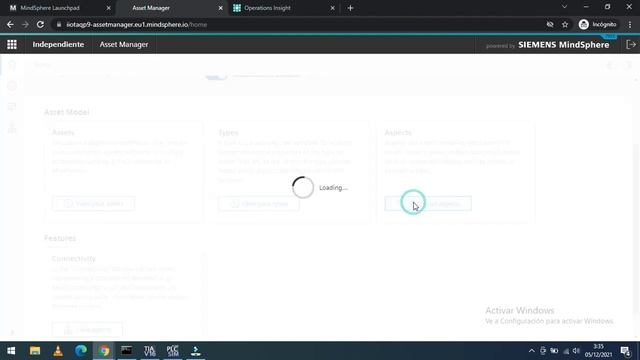Open the tab search dropdown arrow
This screenshot has height=360, width=640.
564,7
